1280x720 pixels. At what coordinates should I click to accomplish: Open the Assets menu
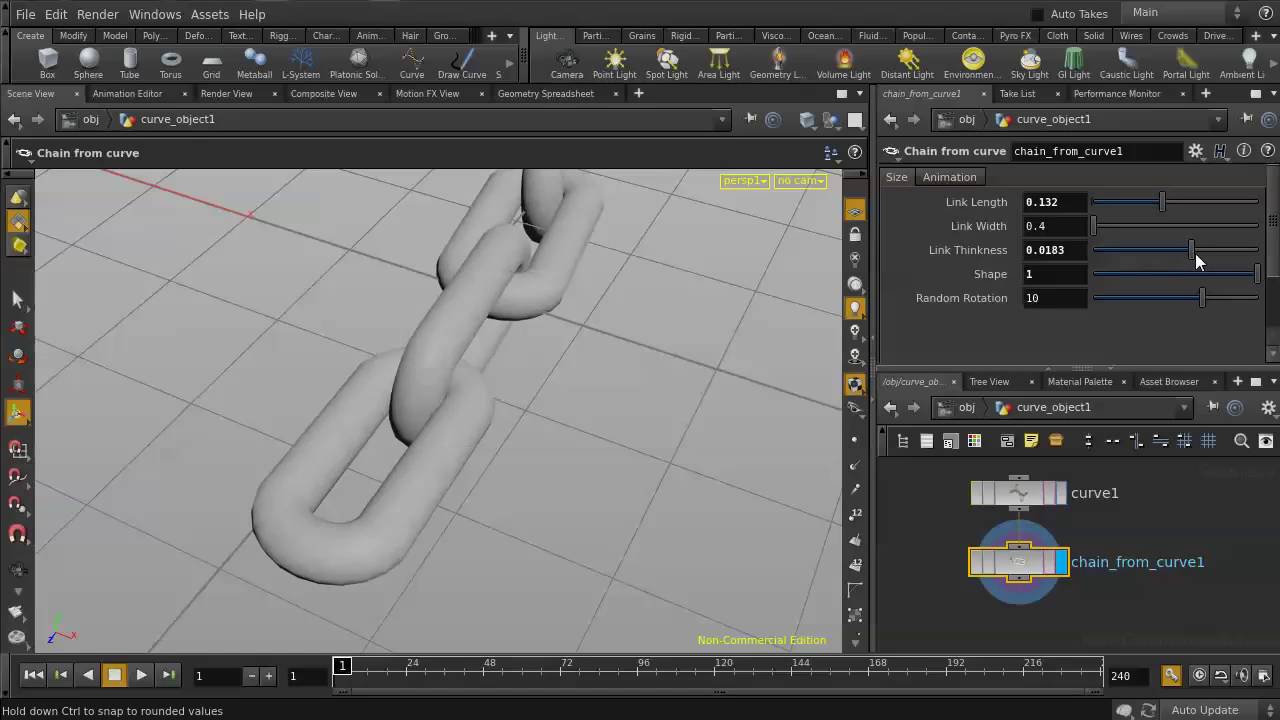coord(210,14)
